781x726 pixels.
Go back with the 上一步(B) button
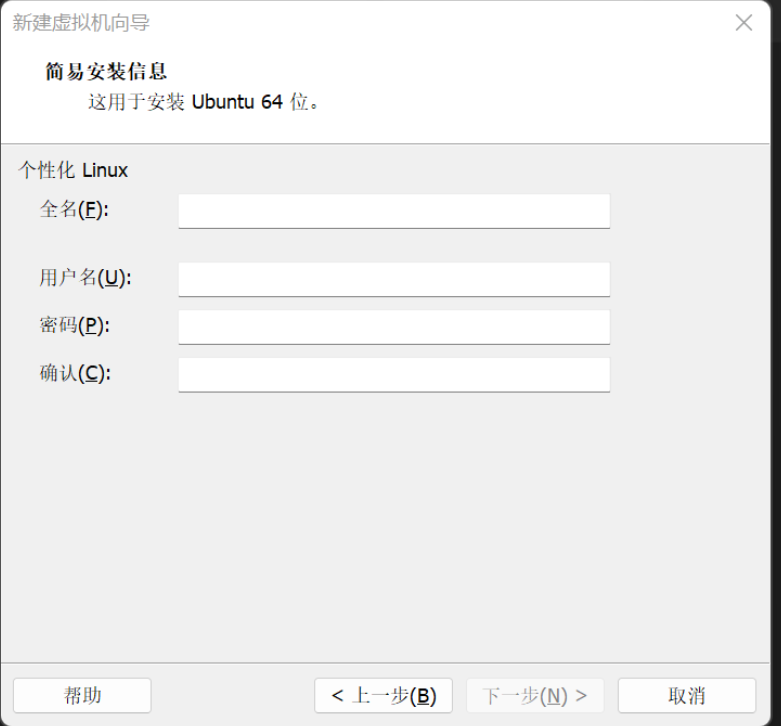point(384,696)
